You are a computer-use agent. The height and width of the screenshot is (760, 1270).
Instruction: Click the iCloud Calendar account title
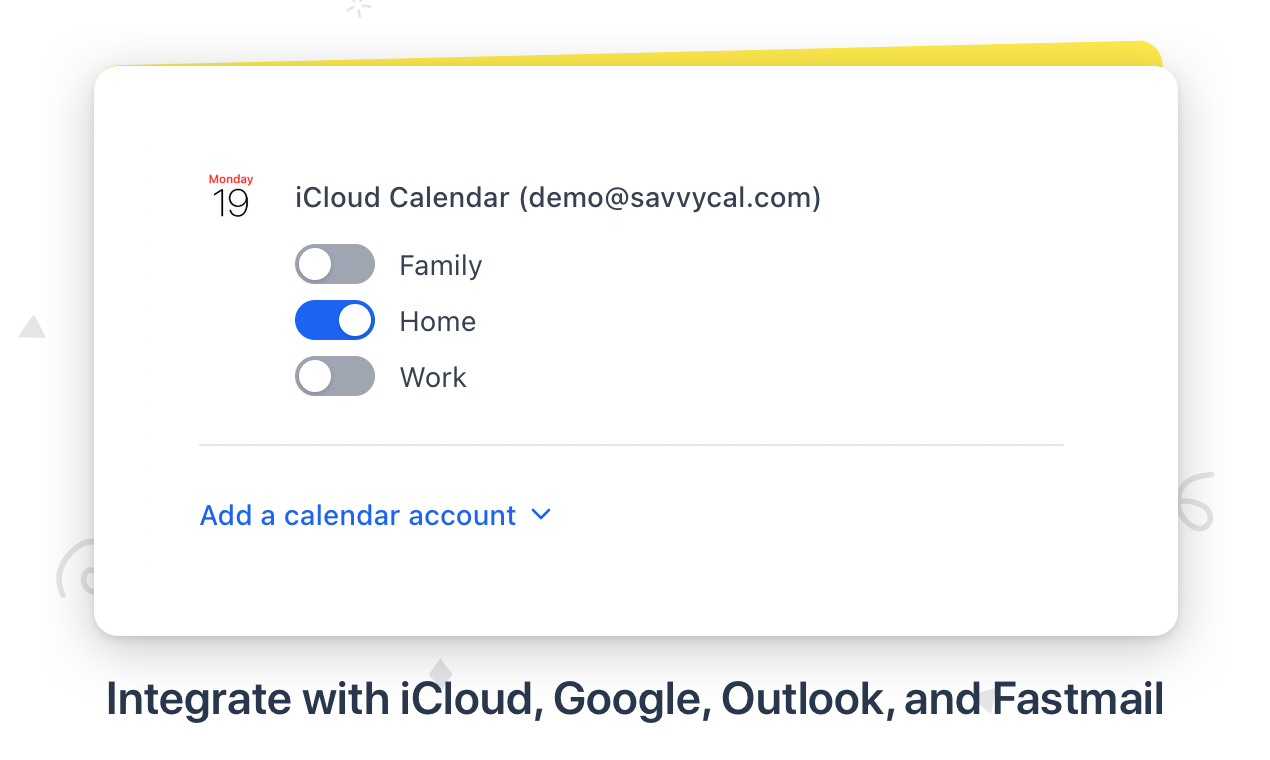pyautogui.click(x=402, y=198)
